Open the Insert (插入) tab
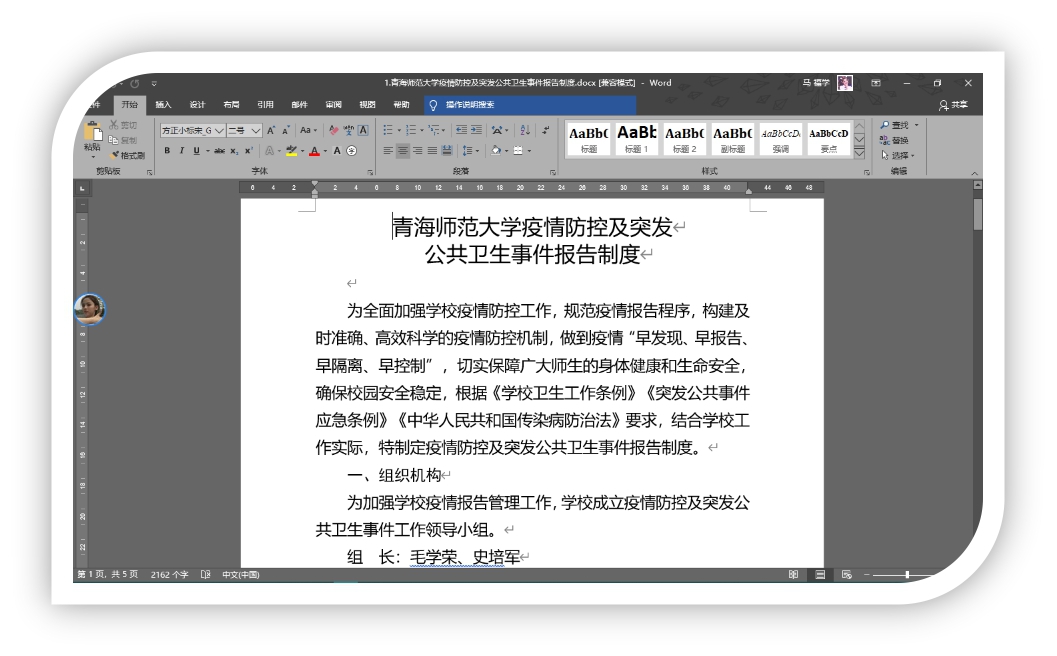This screenshot has height=656, width=1057. coord(163,105)
